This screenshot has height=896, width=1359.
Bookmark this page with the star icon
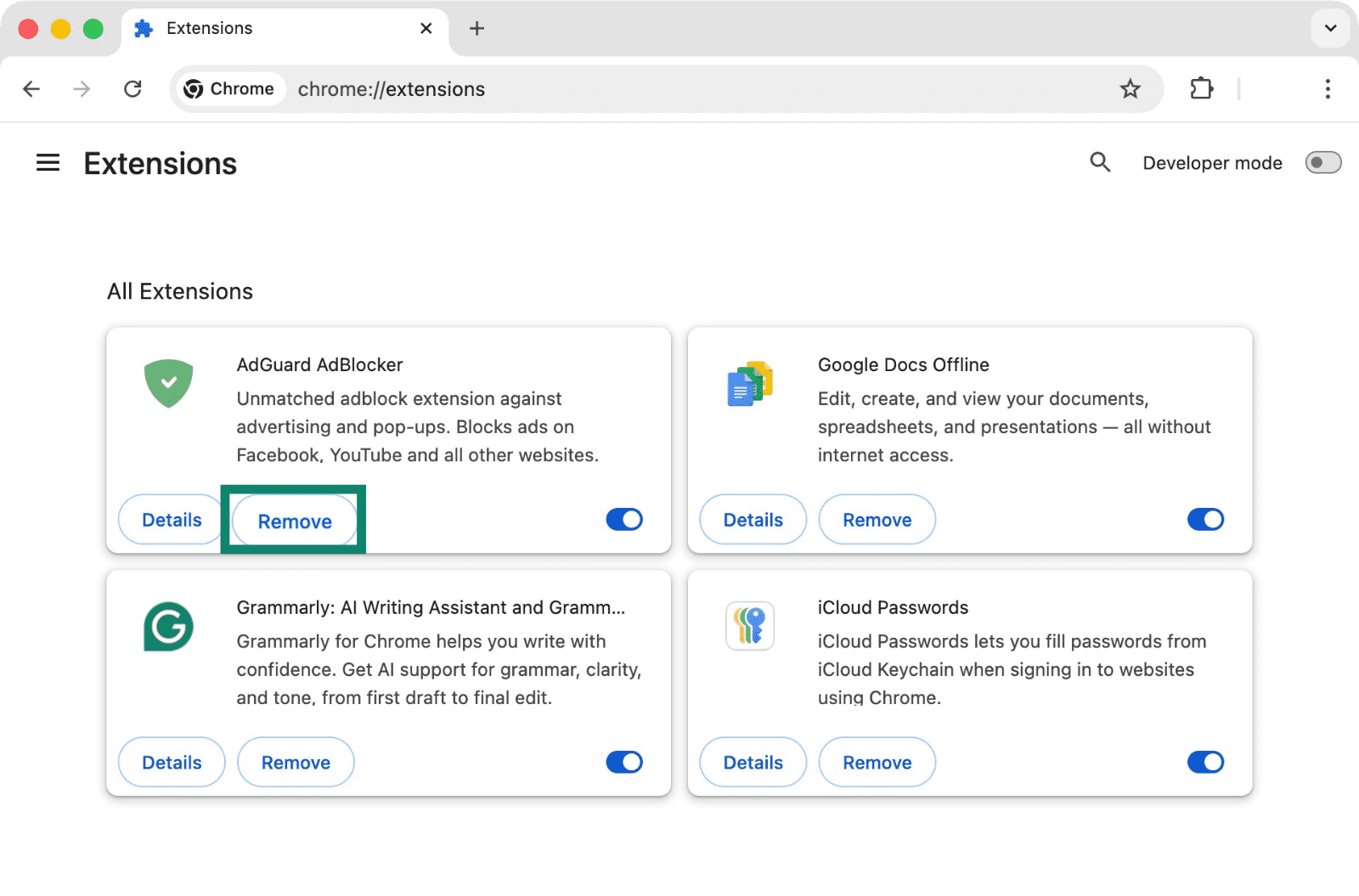(1130, 89)
